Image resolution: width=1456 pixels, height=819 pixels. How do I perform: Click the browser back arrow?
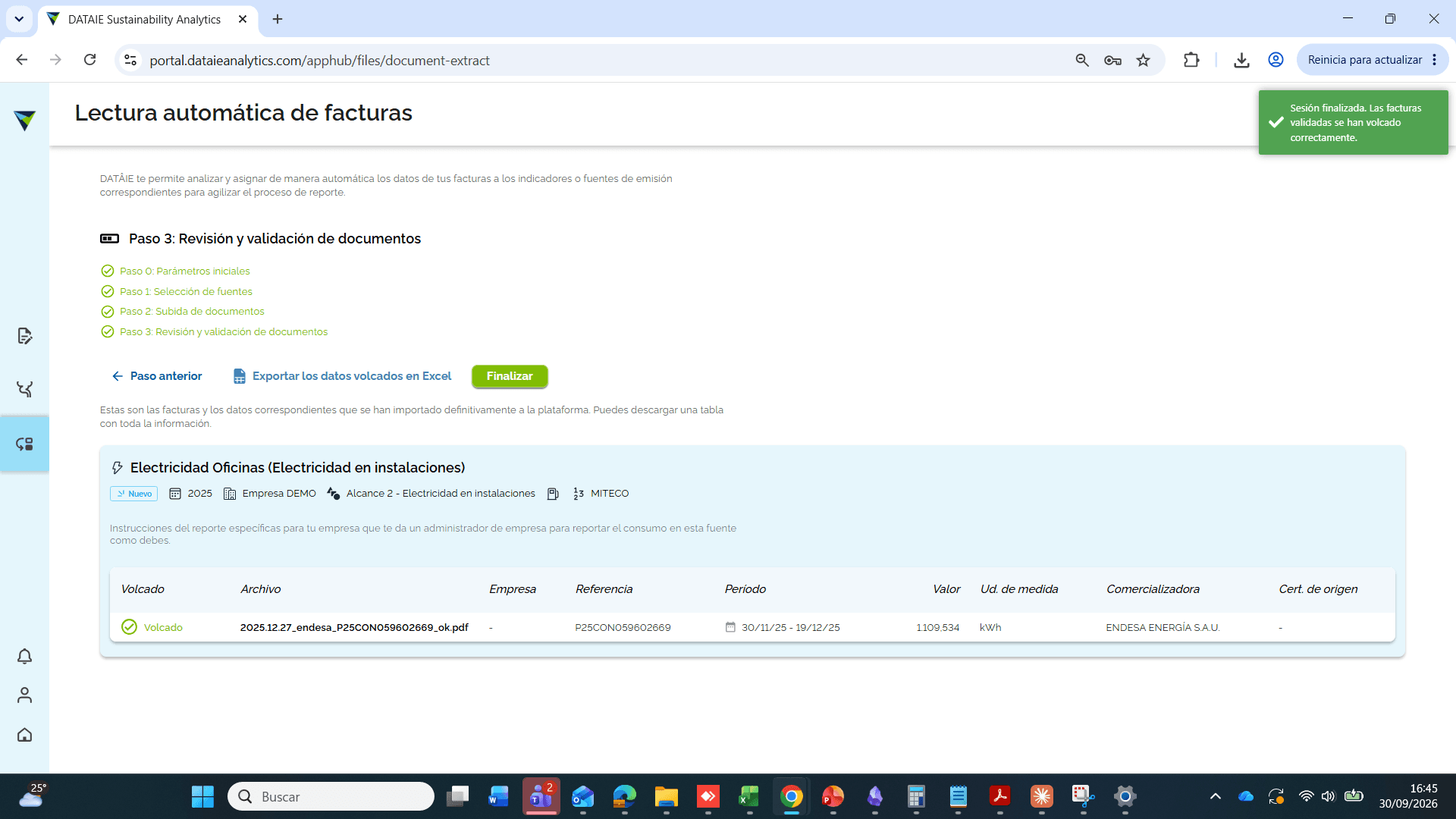22,60
